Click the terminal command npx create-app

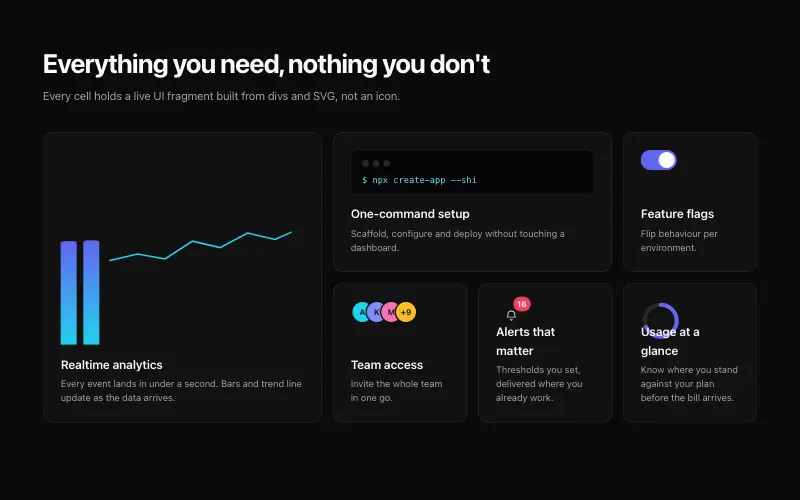[419, 180]
